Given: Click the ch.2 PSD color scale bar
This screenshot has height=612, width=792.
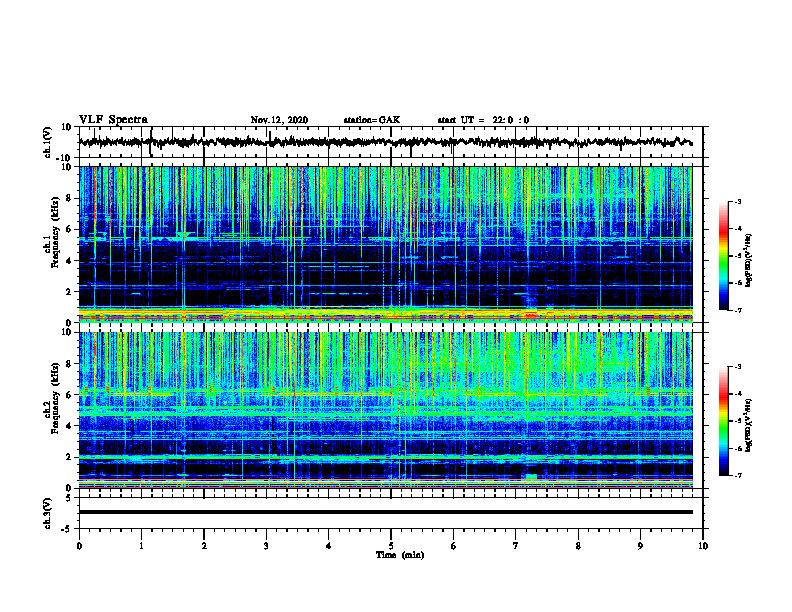Looking at the screenshot, I should (723, 421).
